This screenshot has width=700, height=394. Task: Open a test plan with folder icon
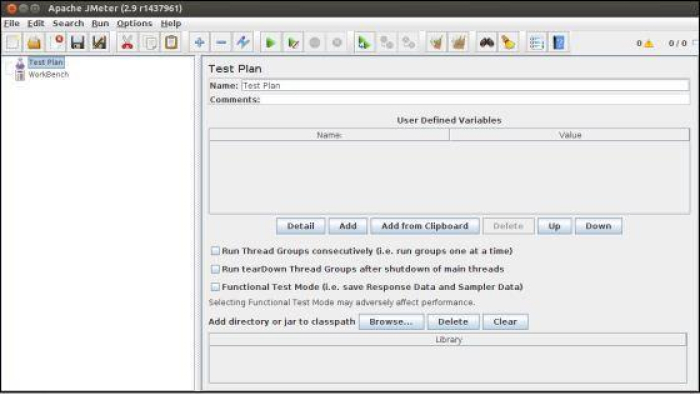pyautogui.click(x=34, y=42)
